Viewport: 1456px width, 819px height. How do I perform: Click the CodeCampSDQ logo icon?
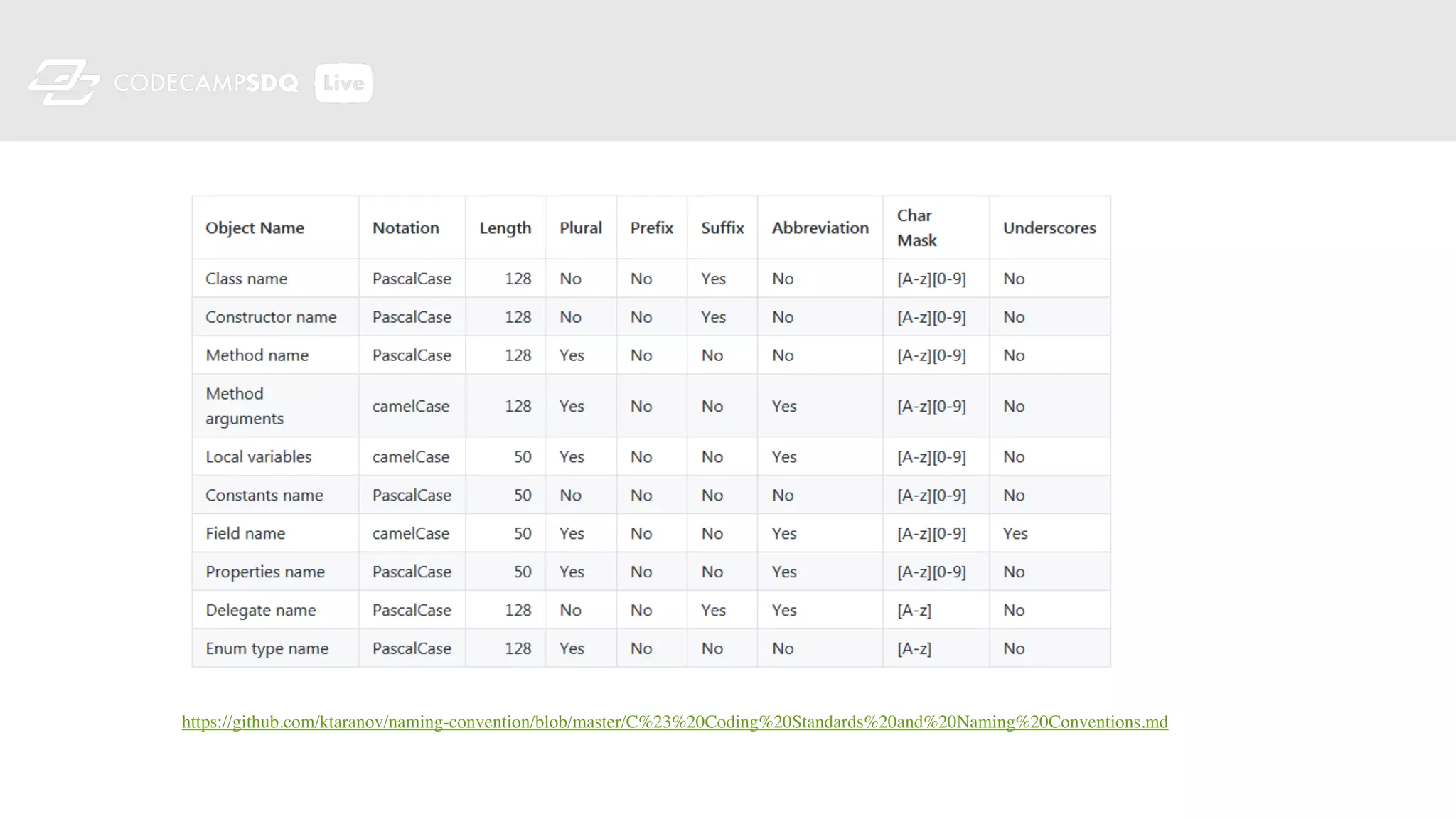click(x=64, y=82)
